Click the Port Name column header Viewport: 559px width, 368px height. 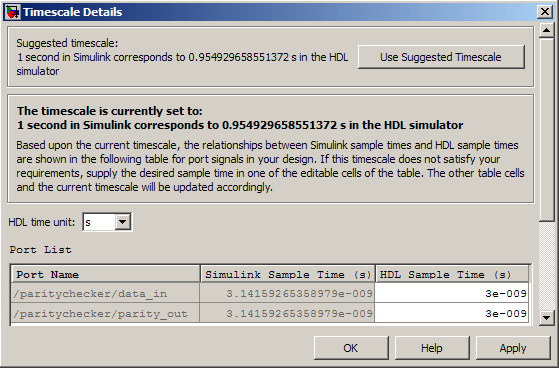[106, 274]
